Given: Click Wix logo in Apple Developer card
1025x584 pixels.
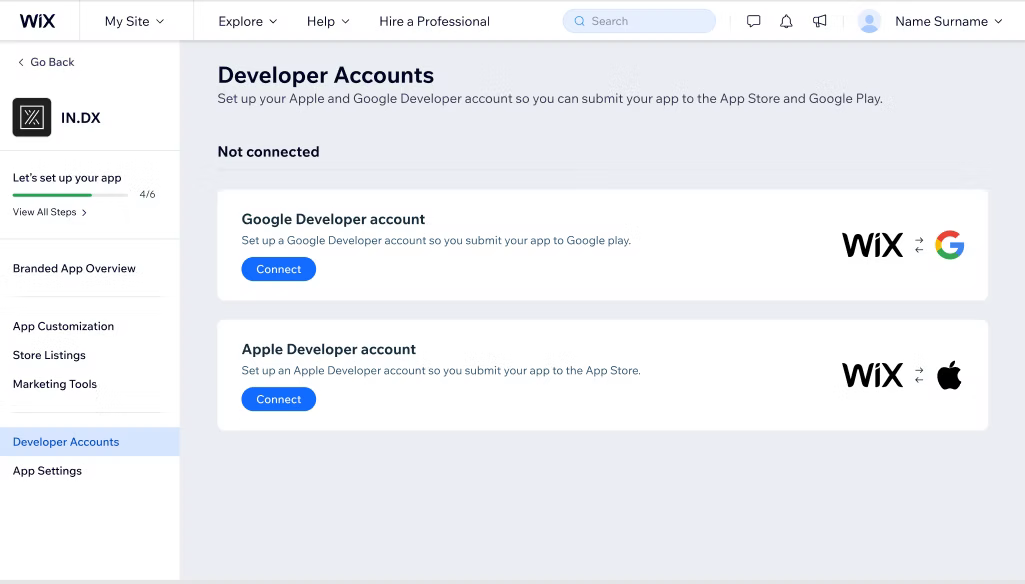Looking at the screenshot, I should pos(872,375).
